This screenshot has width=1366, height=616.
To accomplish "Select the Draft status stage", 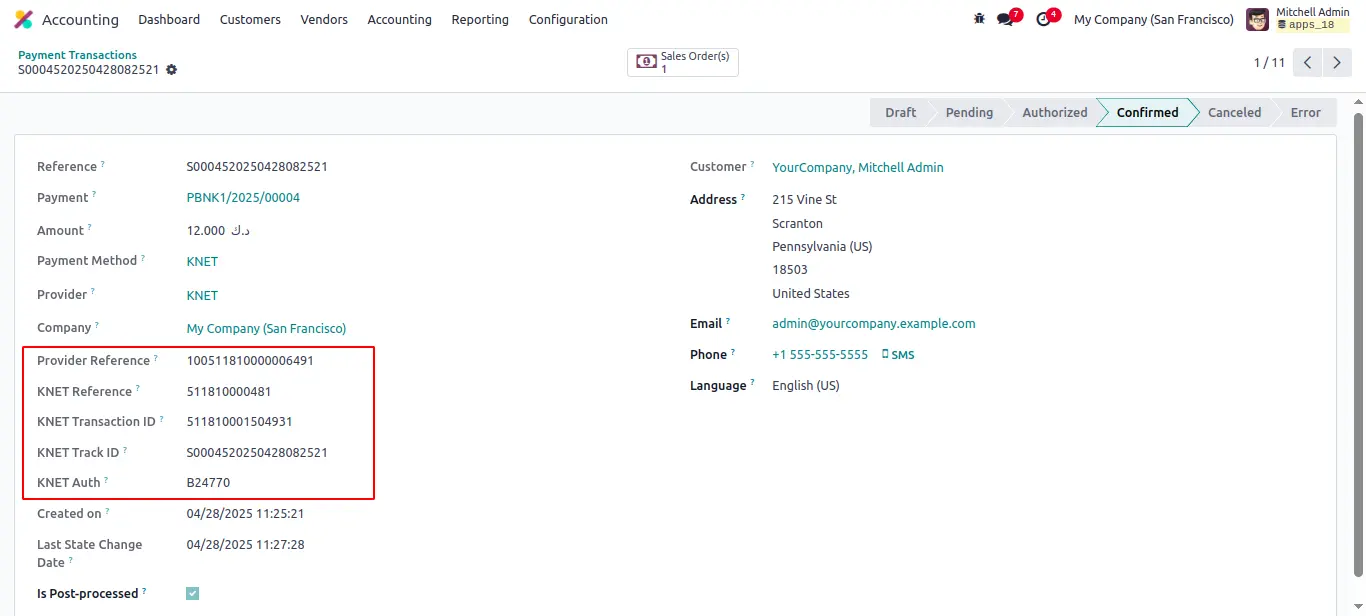I will (x=900, y=112).
